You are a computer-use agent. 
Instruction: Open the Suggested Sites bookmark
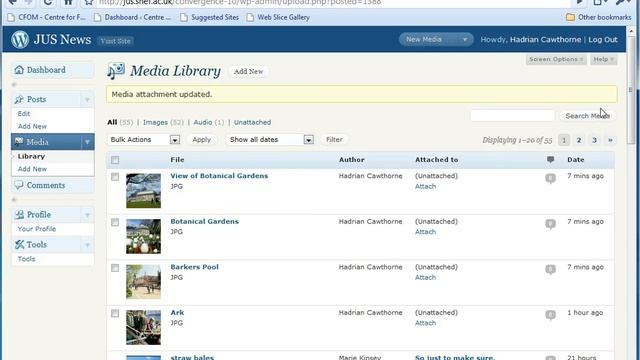click(210, 17)
